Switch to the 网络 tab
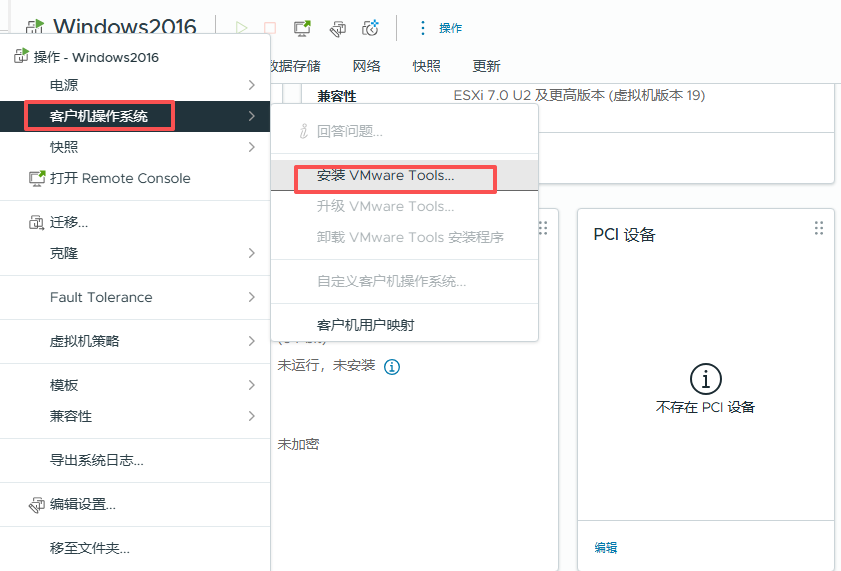The image size is (841, 571). click(x=366, y=66)
